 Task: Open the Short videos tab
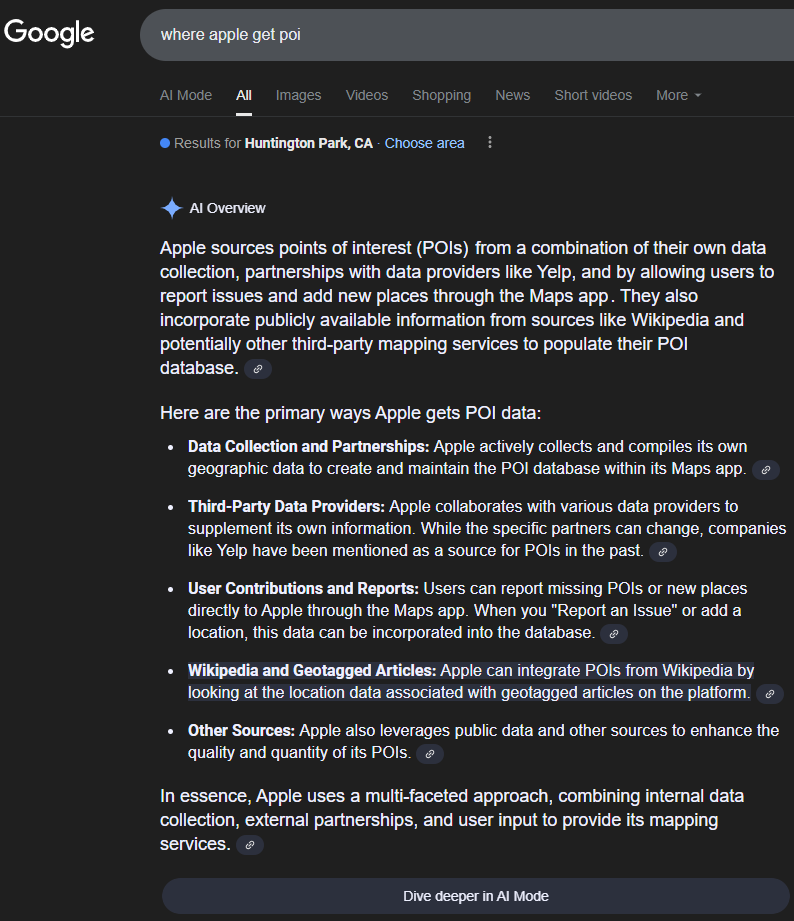tap(593, 95)
